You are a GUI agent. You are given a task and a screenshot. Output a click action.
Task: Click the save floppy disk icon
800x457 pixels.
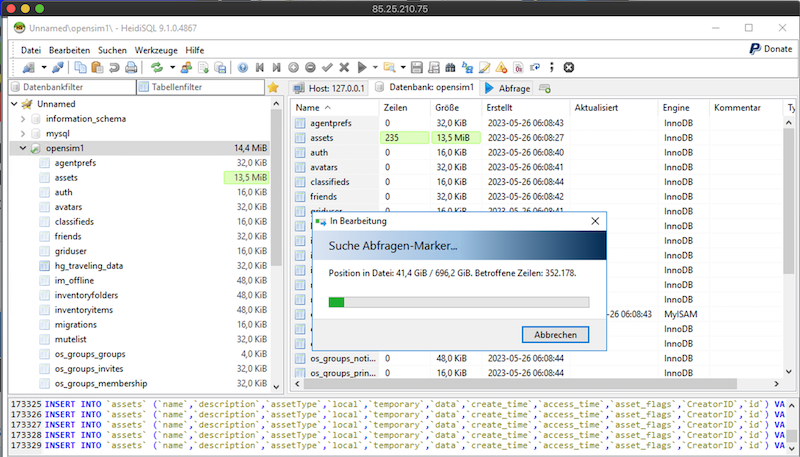pyautogui.click(x=416, y=67)
